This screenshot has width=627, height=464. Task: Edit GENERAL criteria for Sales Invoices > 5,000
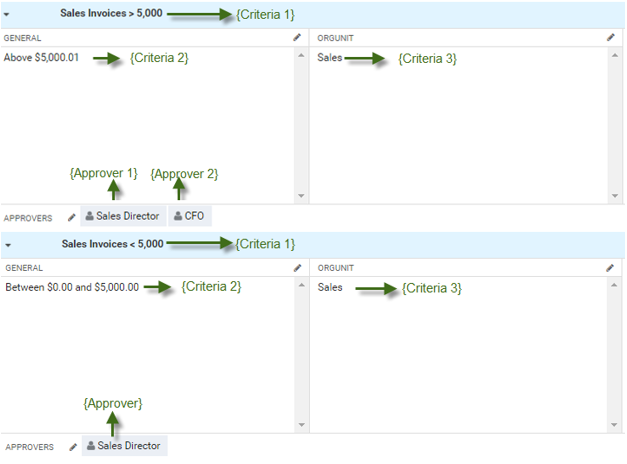click(x=296, y=37)
